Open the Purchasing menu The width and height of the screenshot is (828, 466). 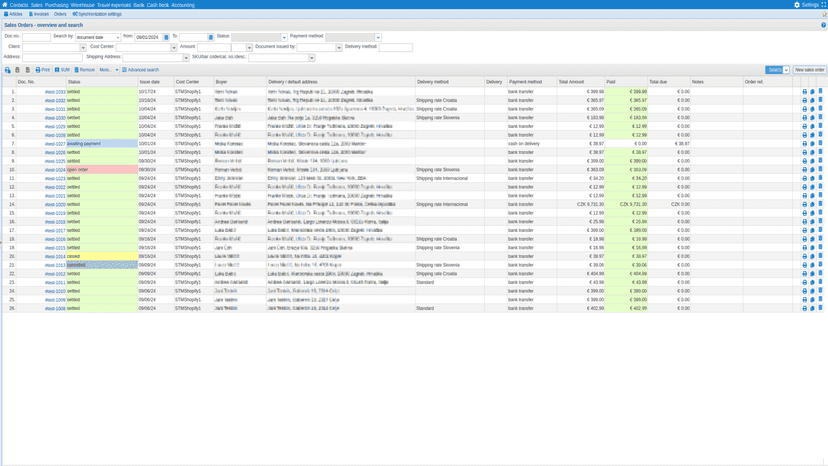pyautogui.click(x=57, y=5)
